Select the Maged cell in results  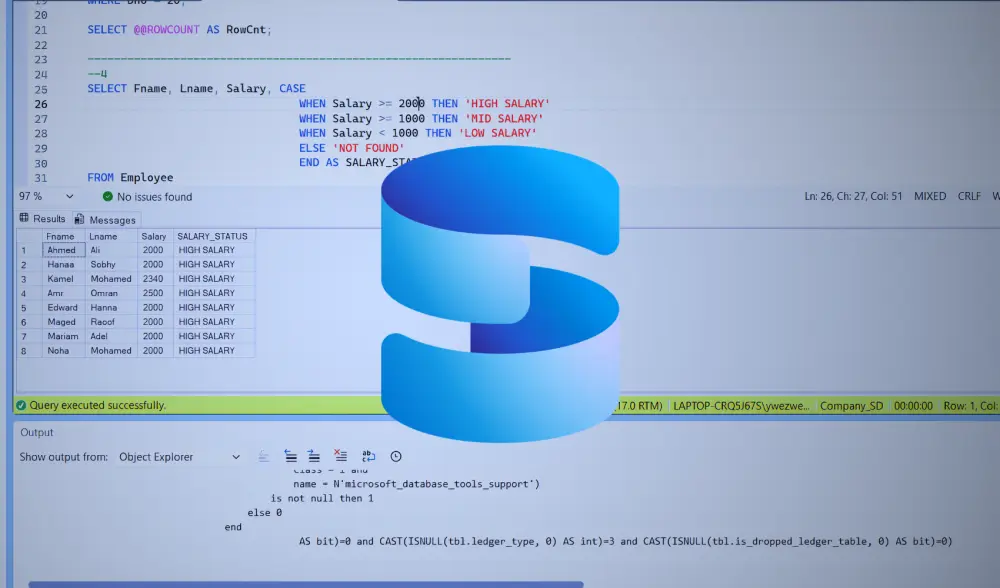pos(62,321)
